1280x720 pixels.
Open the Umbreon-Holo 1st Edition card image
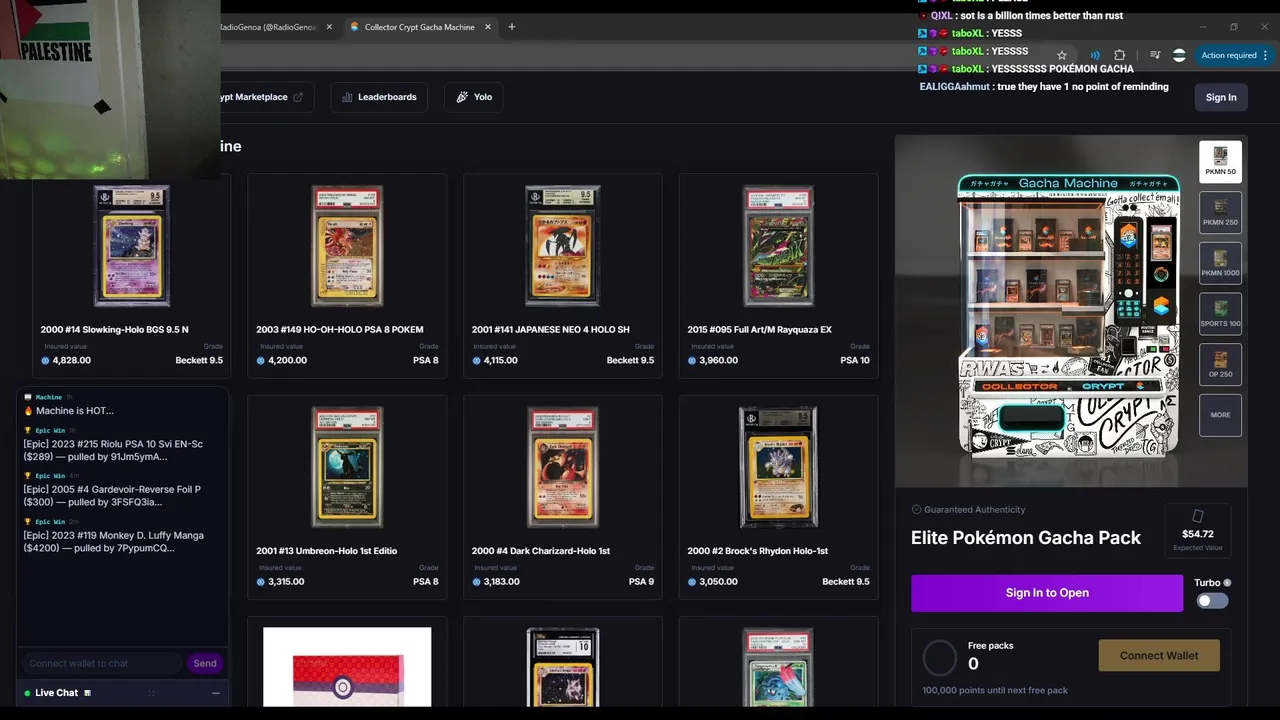click(347, 467)
